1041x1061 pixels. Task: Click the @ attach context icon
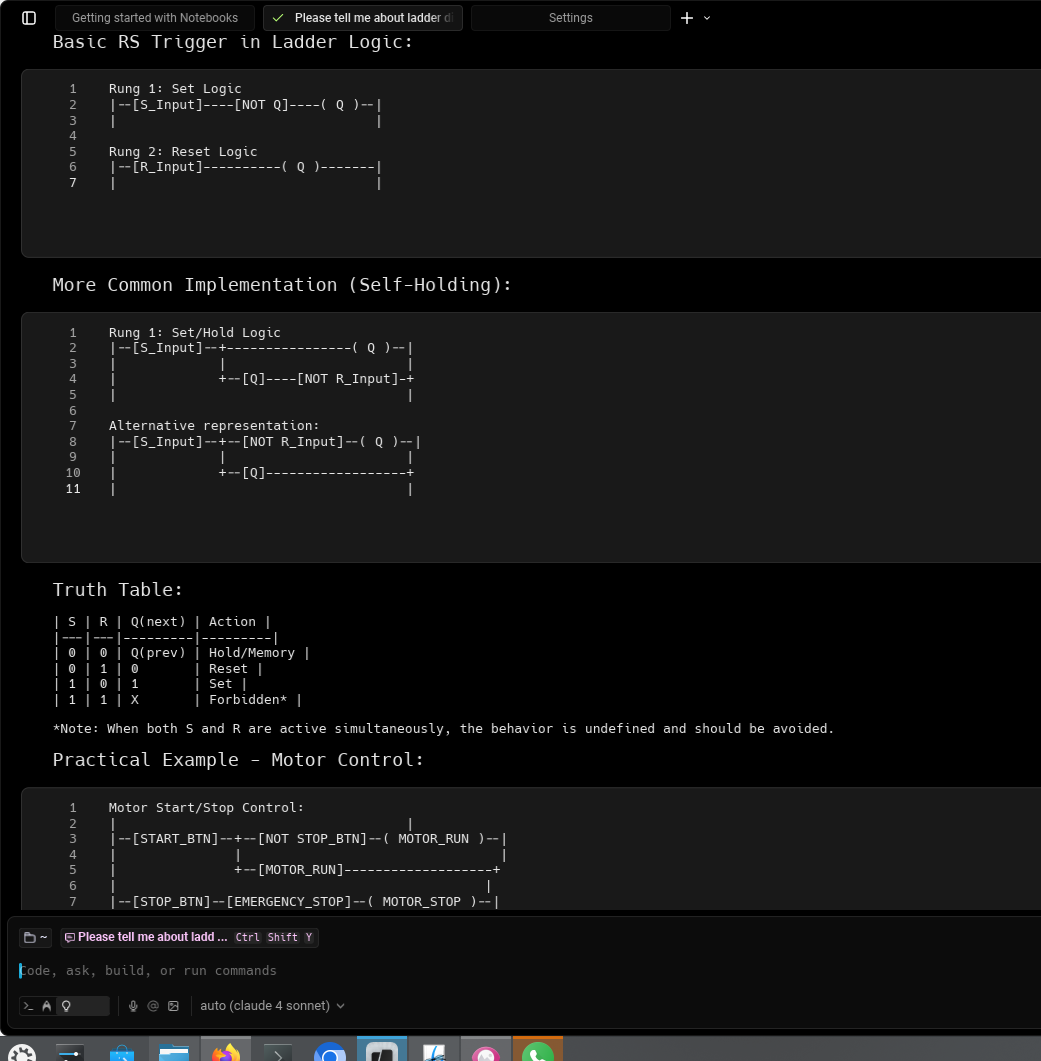(153, 1006)
